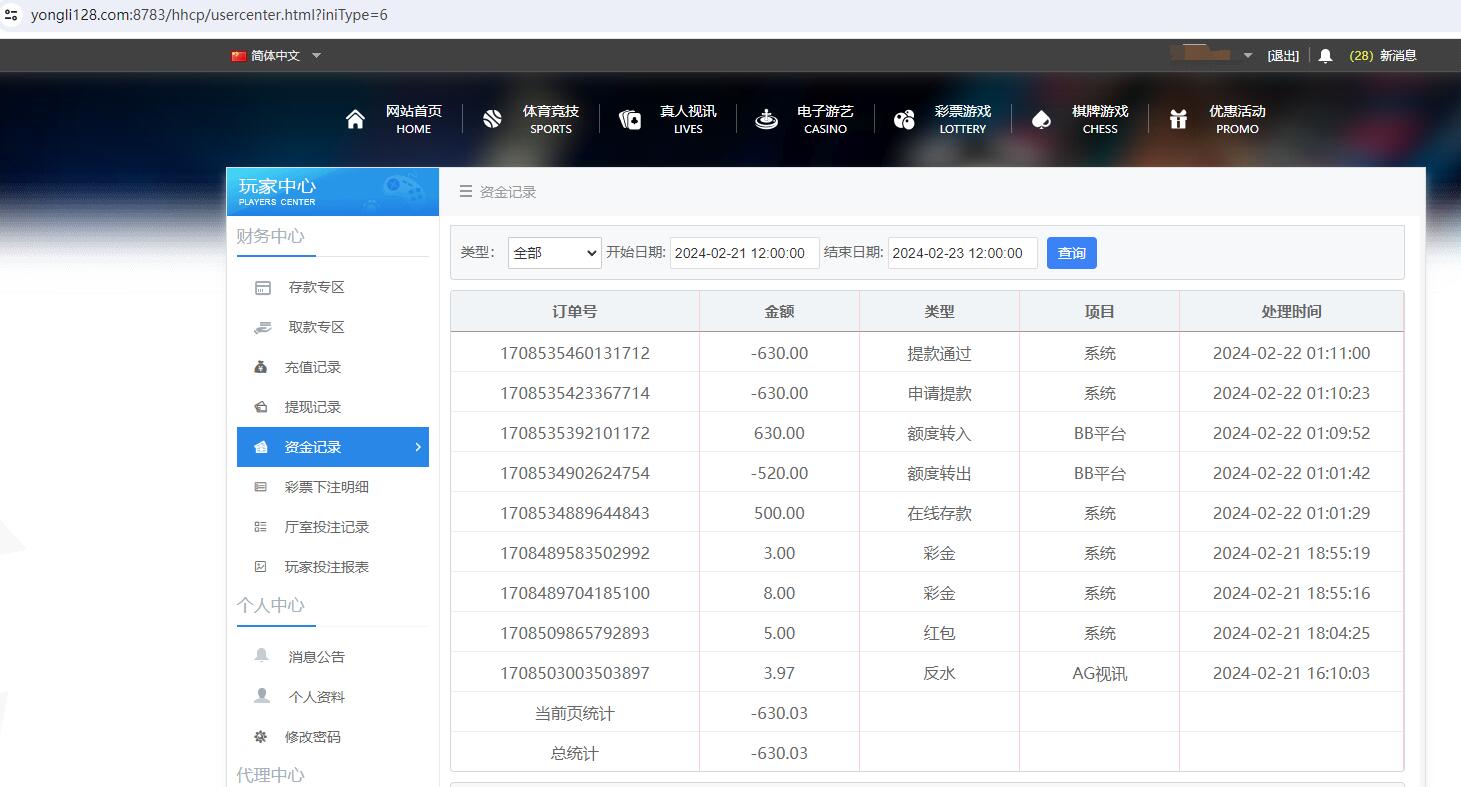Click the sports ball icon
This screenshot has height=787, width=1461.
coord(492,120)
